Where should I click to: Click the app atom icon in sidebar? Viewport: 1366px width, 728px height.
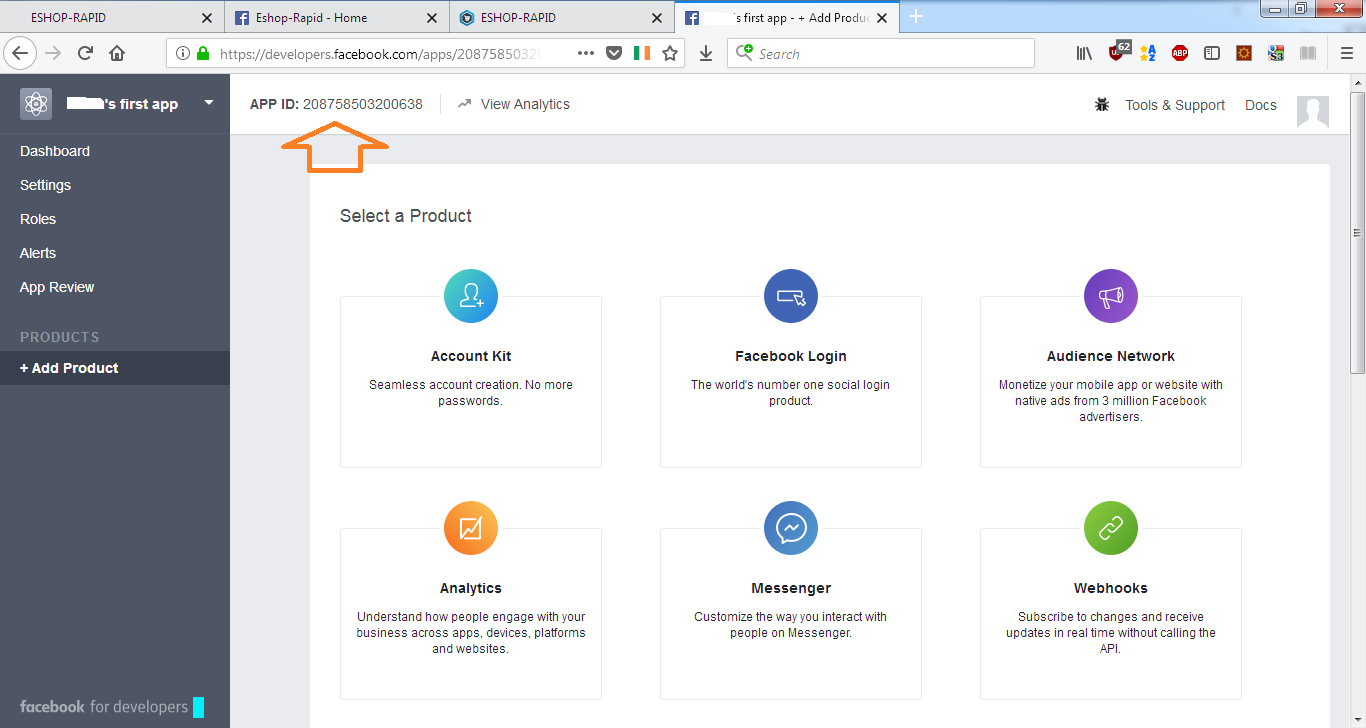(36, 103)
